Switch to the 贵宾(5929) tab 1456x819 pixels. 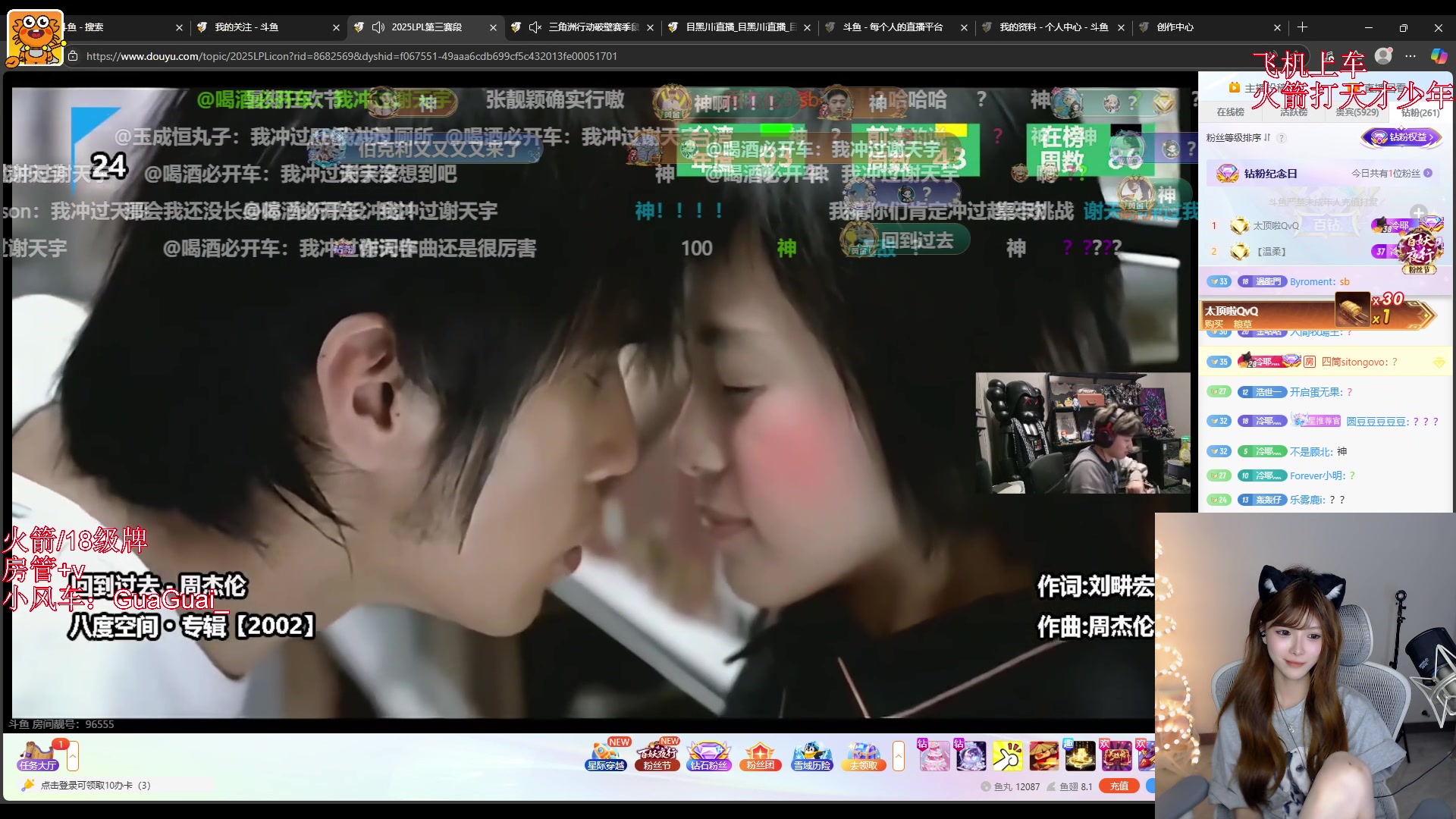(x=1357, y=112)
